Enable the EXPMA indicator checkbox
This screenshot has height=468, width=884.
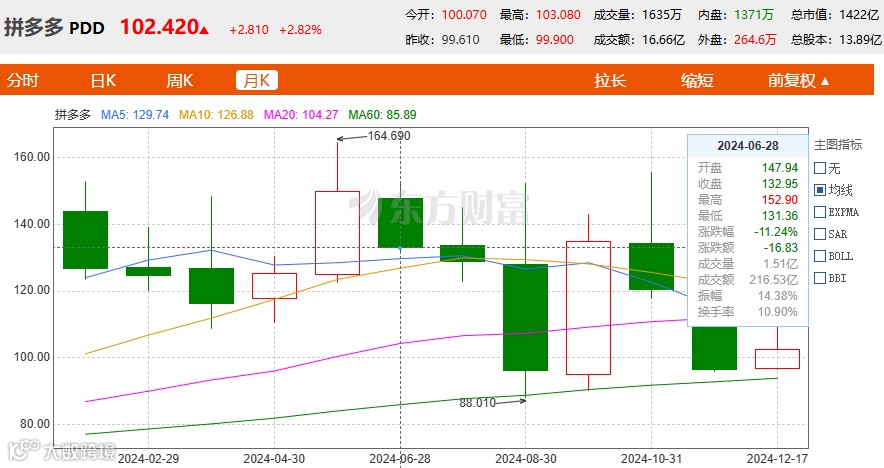tap(820, 212)
